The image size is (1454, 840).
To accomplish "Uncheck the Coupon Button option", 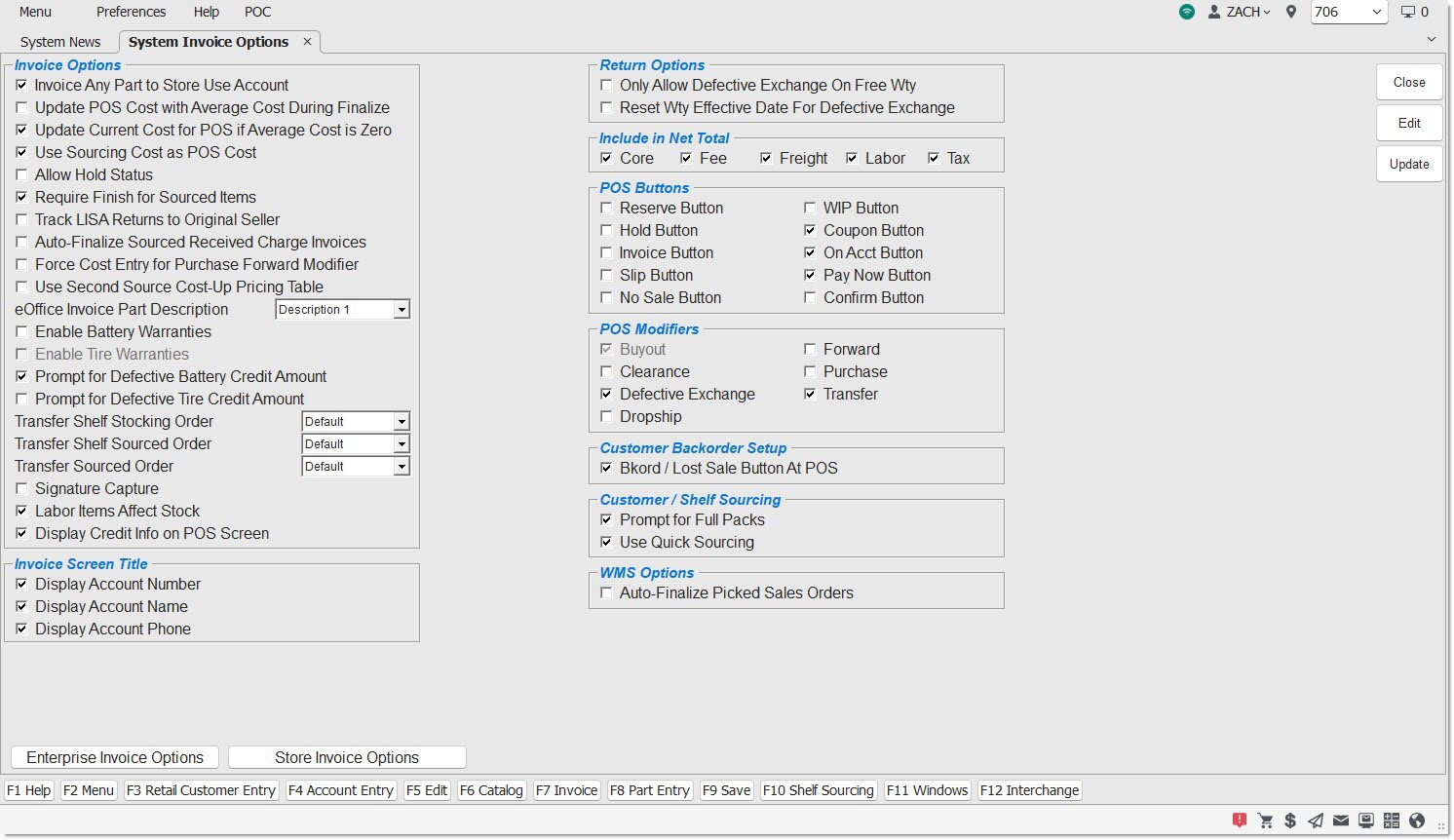I will point(810,231).
